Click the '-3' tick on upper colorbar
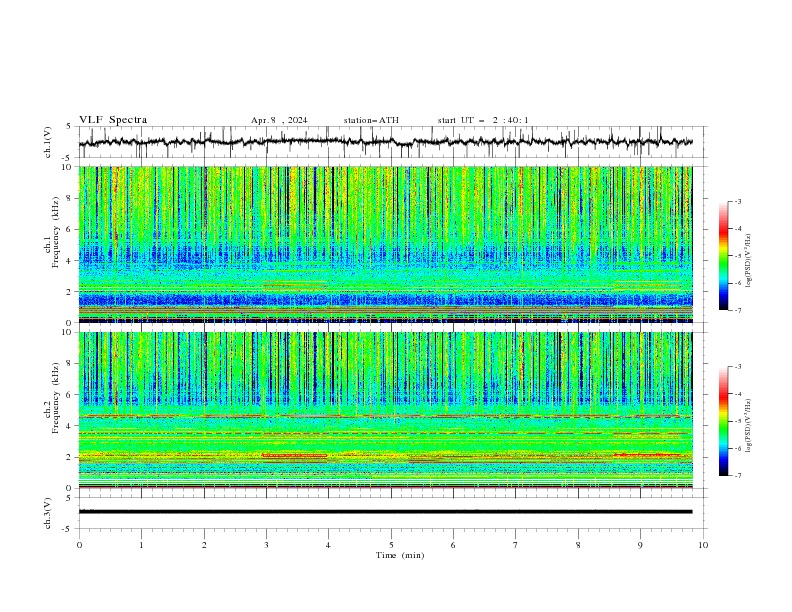 click(738, 201)
